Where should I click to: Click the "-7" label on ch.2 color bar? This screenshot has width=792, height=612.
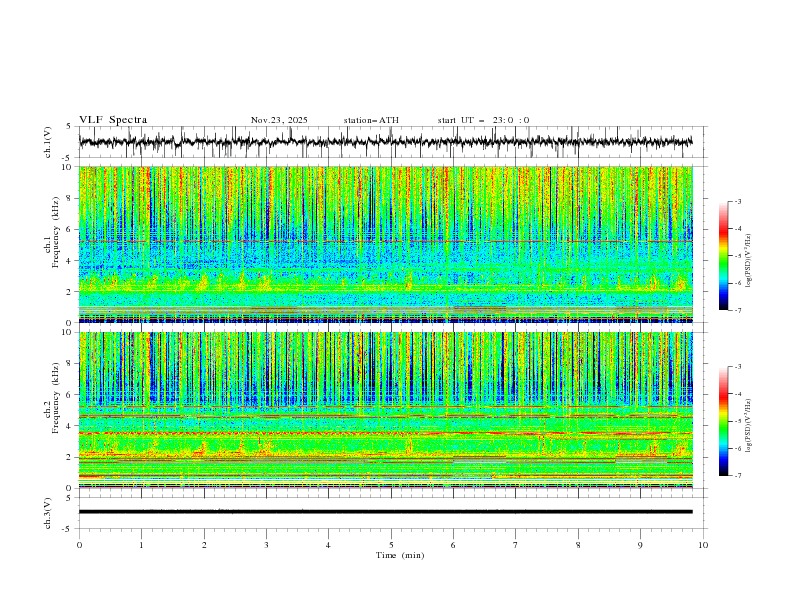[737, 476]
